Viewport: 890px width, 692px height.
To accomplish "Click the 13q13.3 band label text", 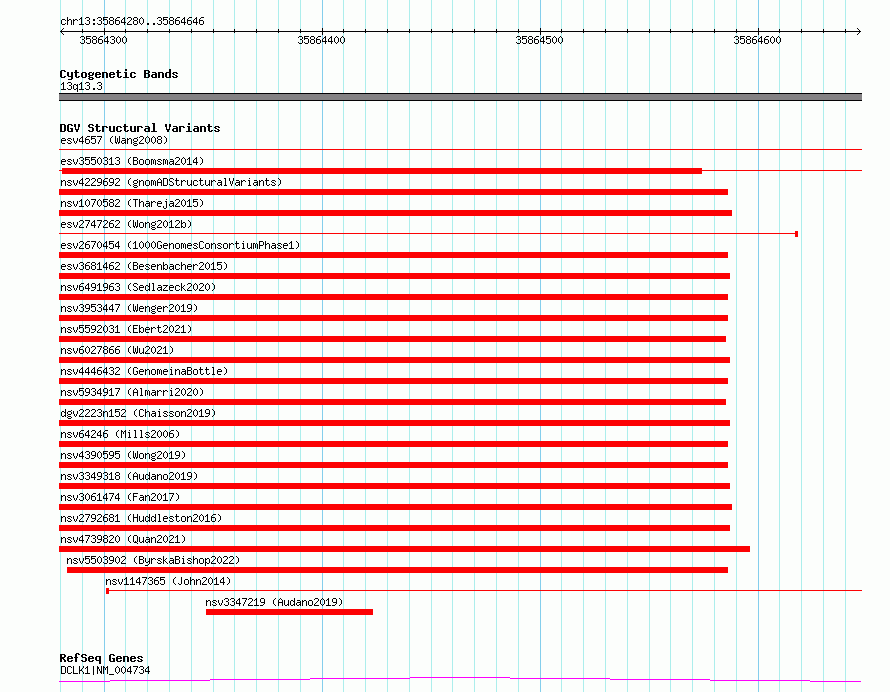I will click(x=81, y=86).
